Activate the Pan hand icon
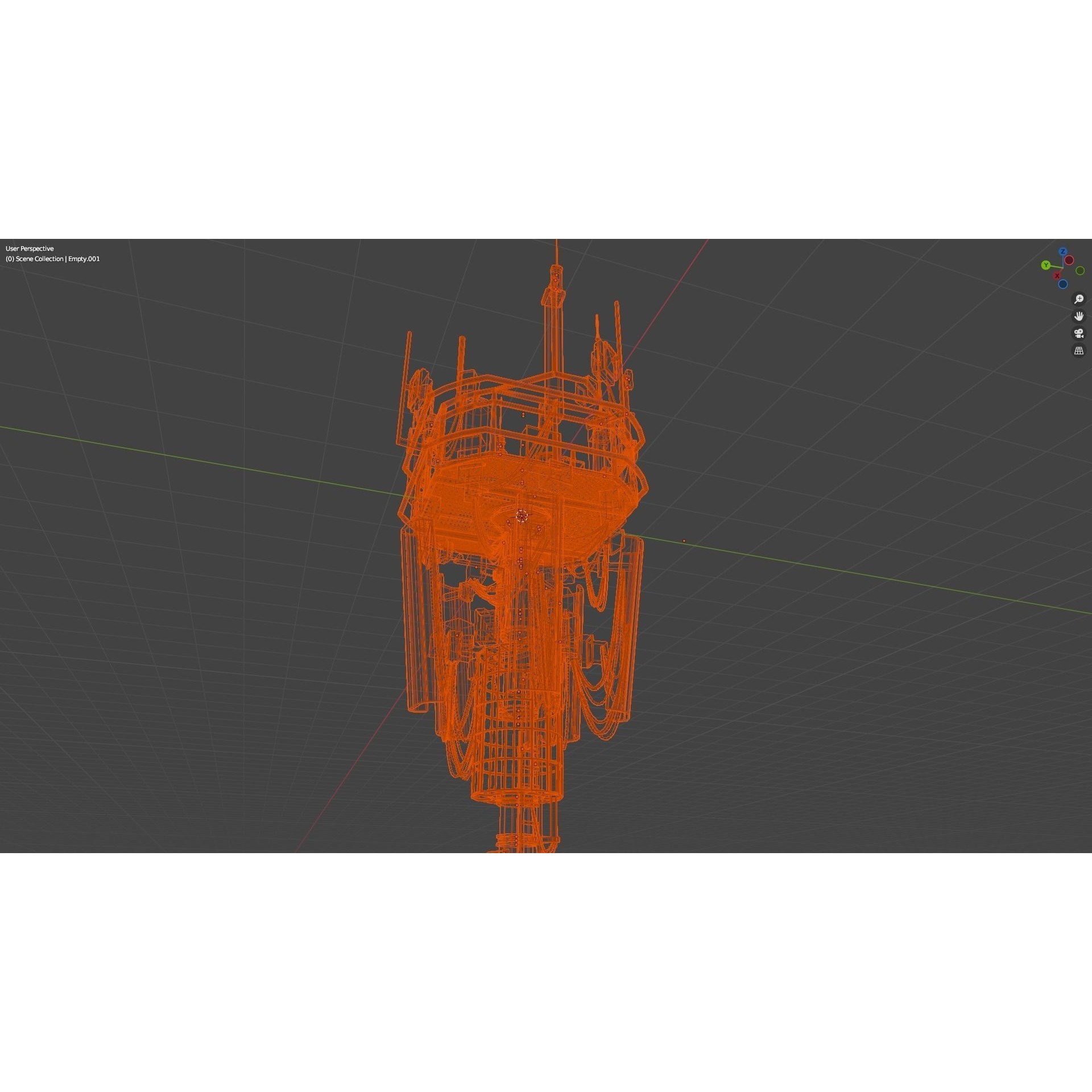Image resolution: width=1092 pixels, height=1092 pixels. click(1079, 317)
